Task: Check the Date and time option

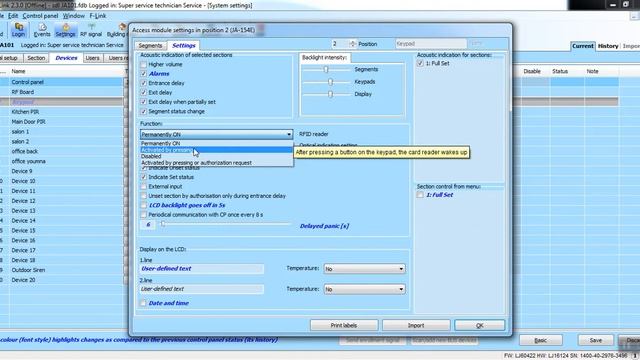Action: [x=143, y=303]
